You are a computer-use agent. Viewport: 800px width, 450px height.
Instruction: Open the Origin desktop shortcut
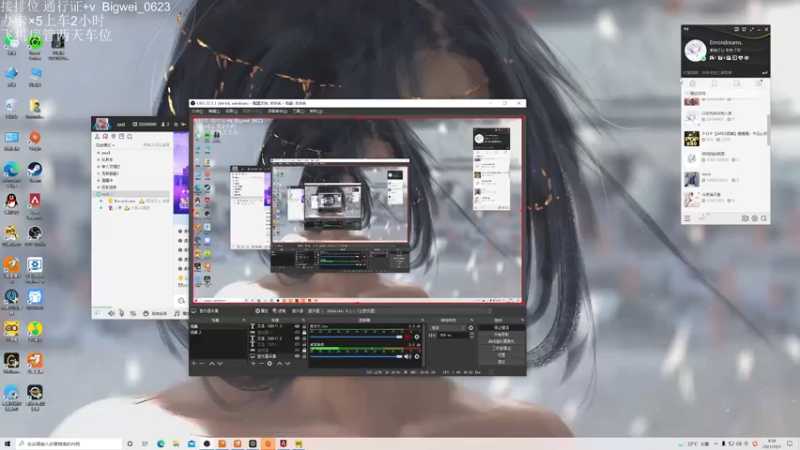(x=35, y=140)
